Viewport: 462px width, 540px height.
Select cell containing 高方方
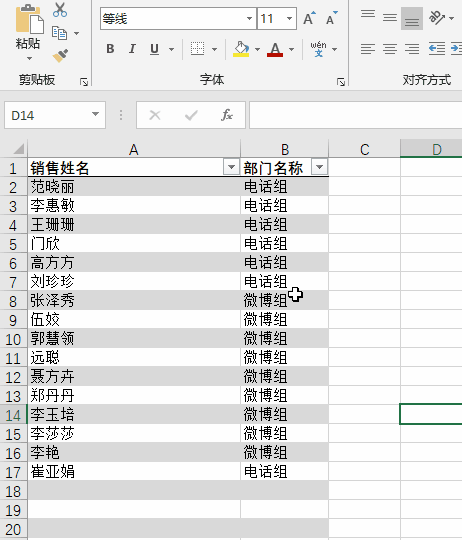[x=134, y=262]
